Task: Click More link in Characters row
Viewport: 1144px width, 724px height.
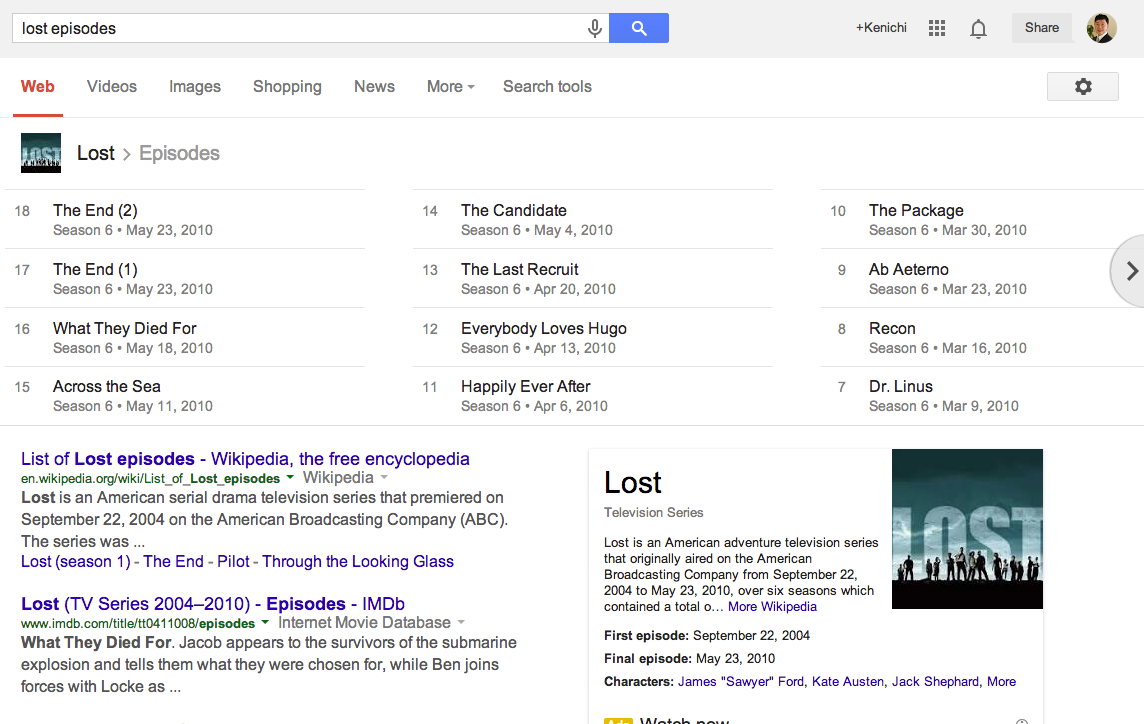Action: [x=1002, y=681]
